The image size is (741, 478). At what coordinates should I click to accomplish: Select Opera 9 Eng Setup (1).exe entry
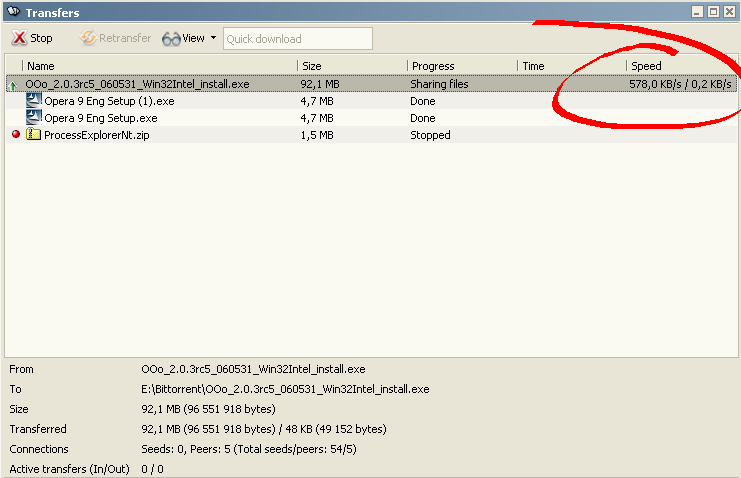click(109, 101)
